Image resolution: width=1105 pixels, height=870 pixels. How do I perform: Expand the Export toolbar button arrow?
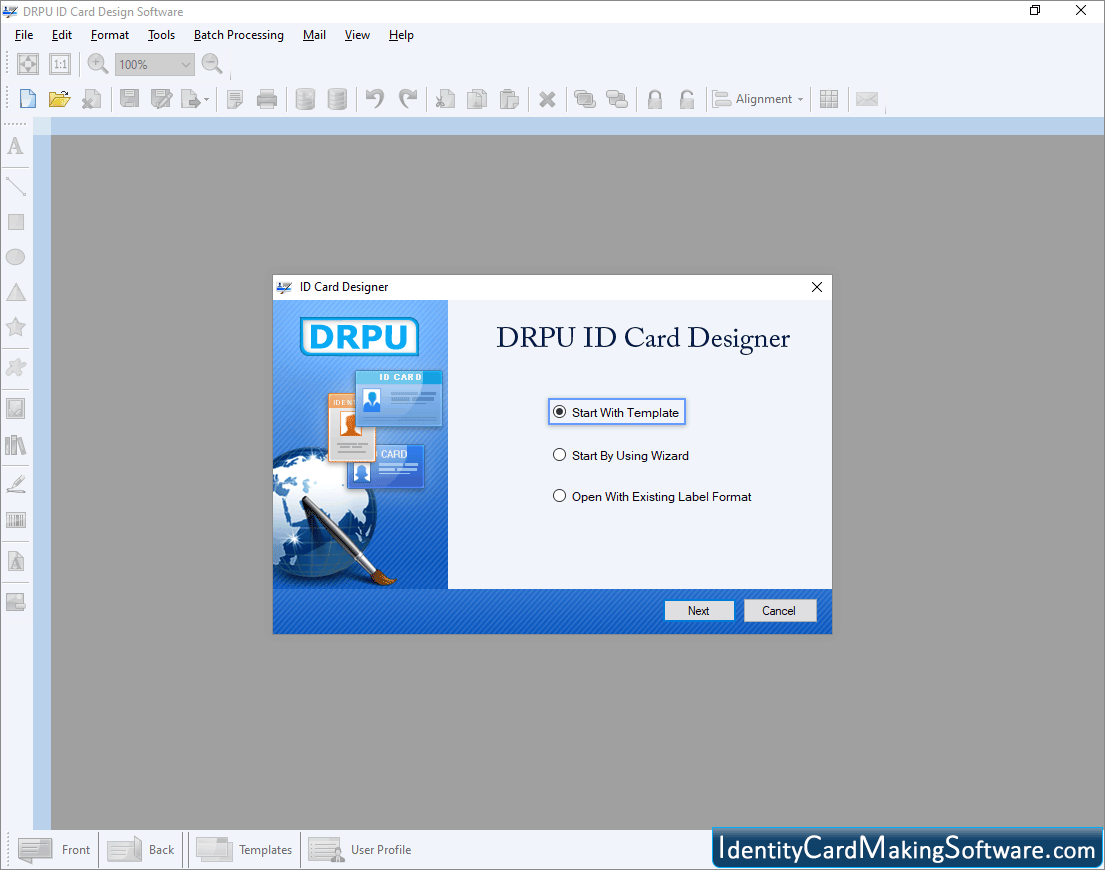click(206, 98)
